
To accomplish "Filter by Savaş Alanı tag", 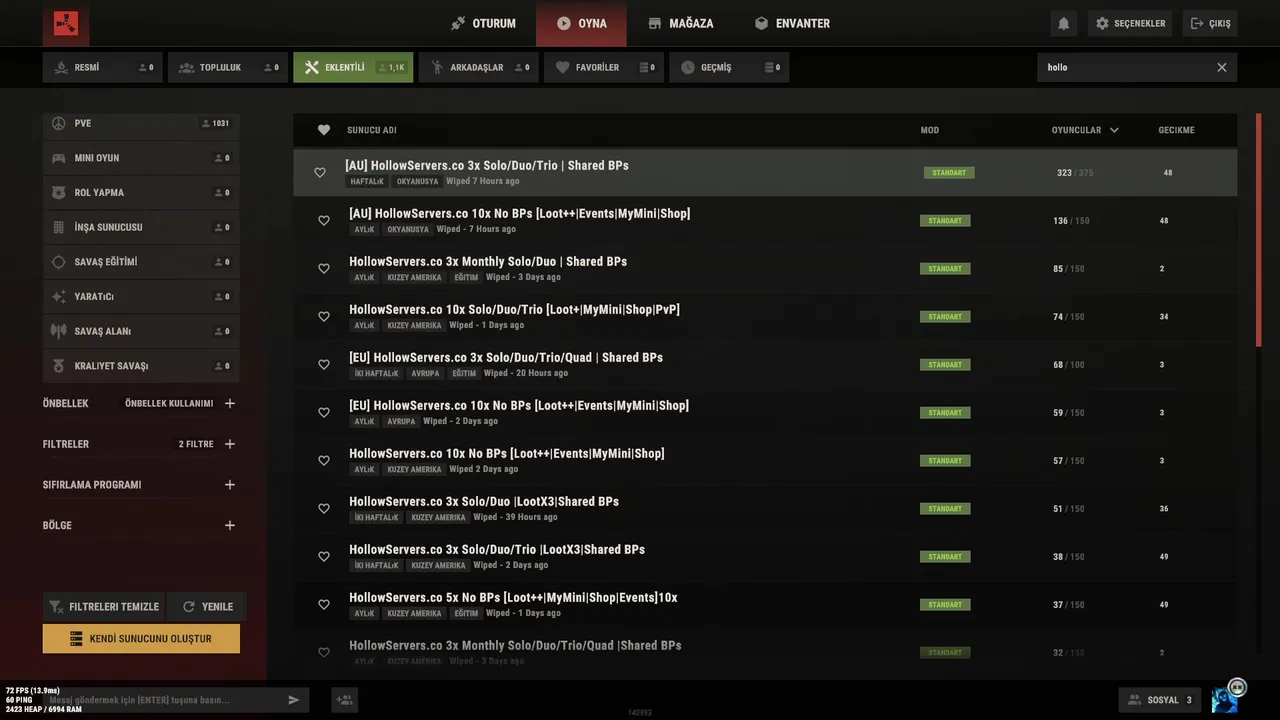I will click(x=141, y=331).
